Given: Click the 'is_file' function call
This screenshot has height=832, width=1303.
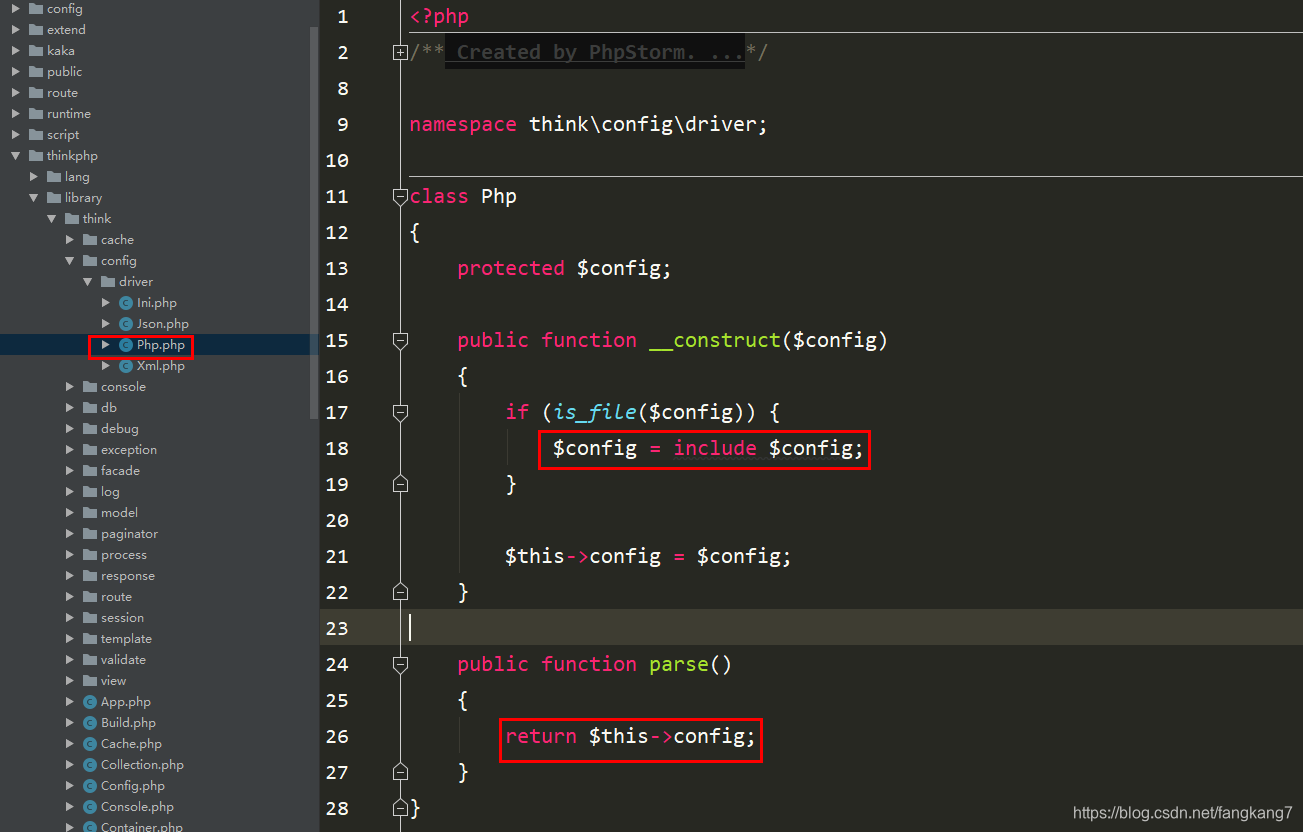Looking at the screenshot, I should pos(596,412).
